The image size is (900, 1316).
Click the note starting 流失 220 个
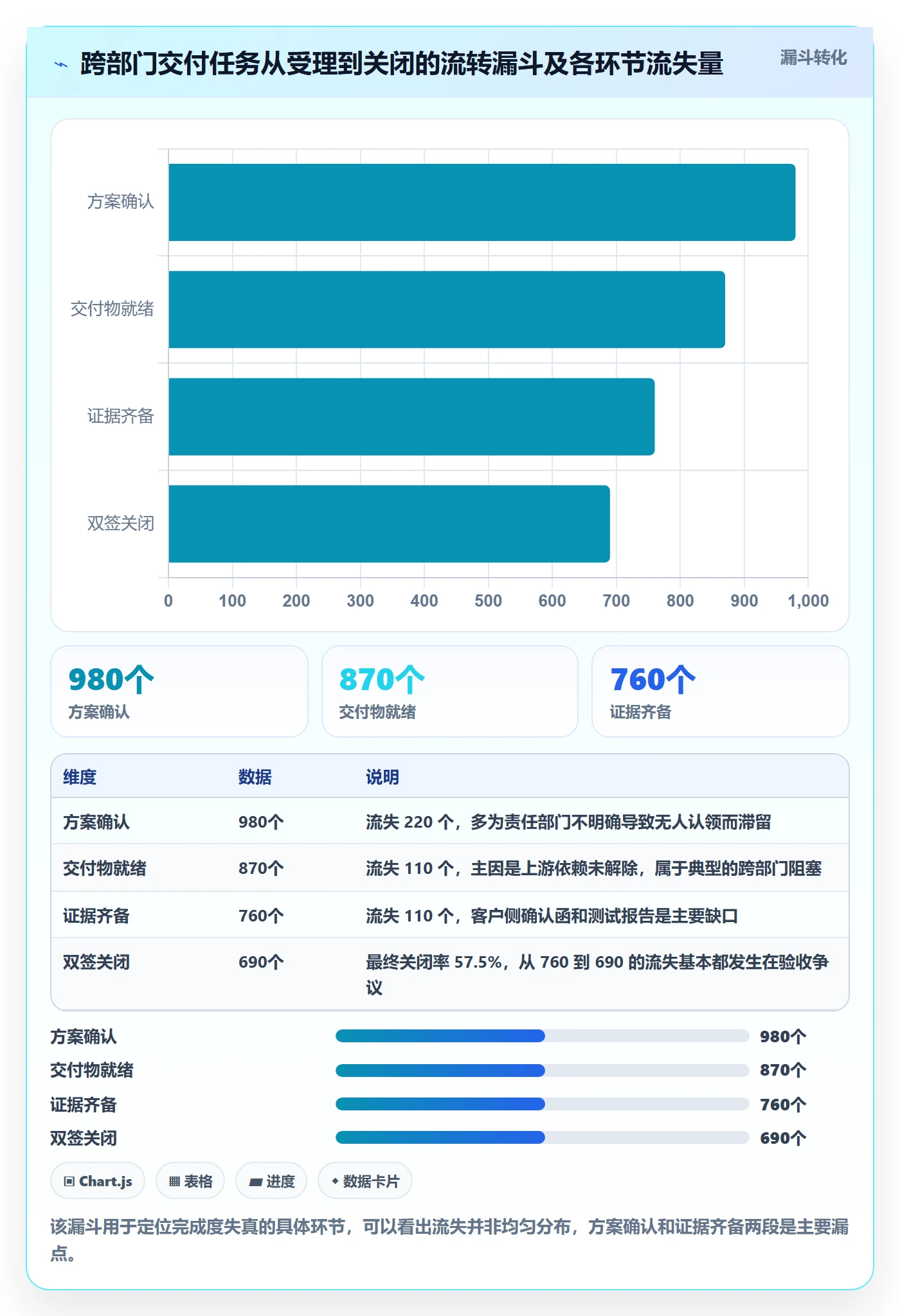[x=568, y=822]
